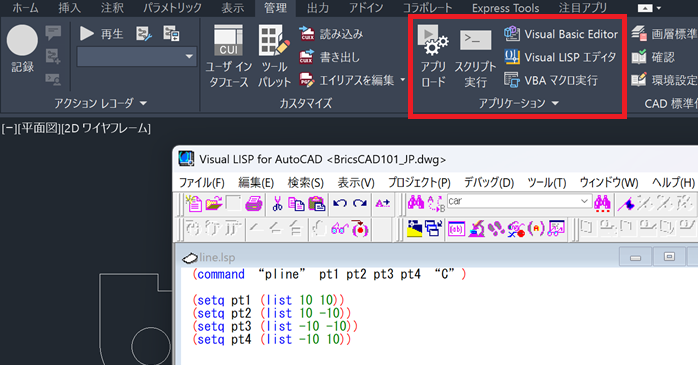Open the 'car' search combo dropdown

pyautogui.click(x=584, y=202)
